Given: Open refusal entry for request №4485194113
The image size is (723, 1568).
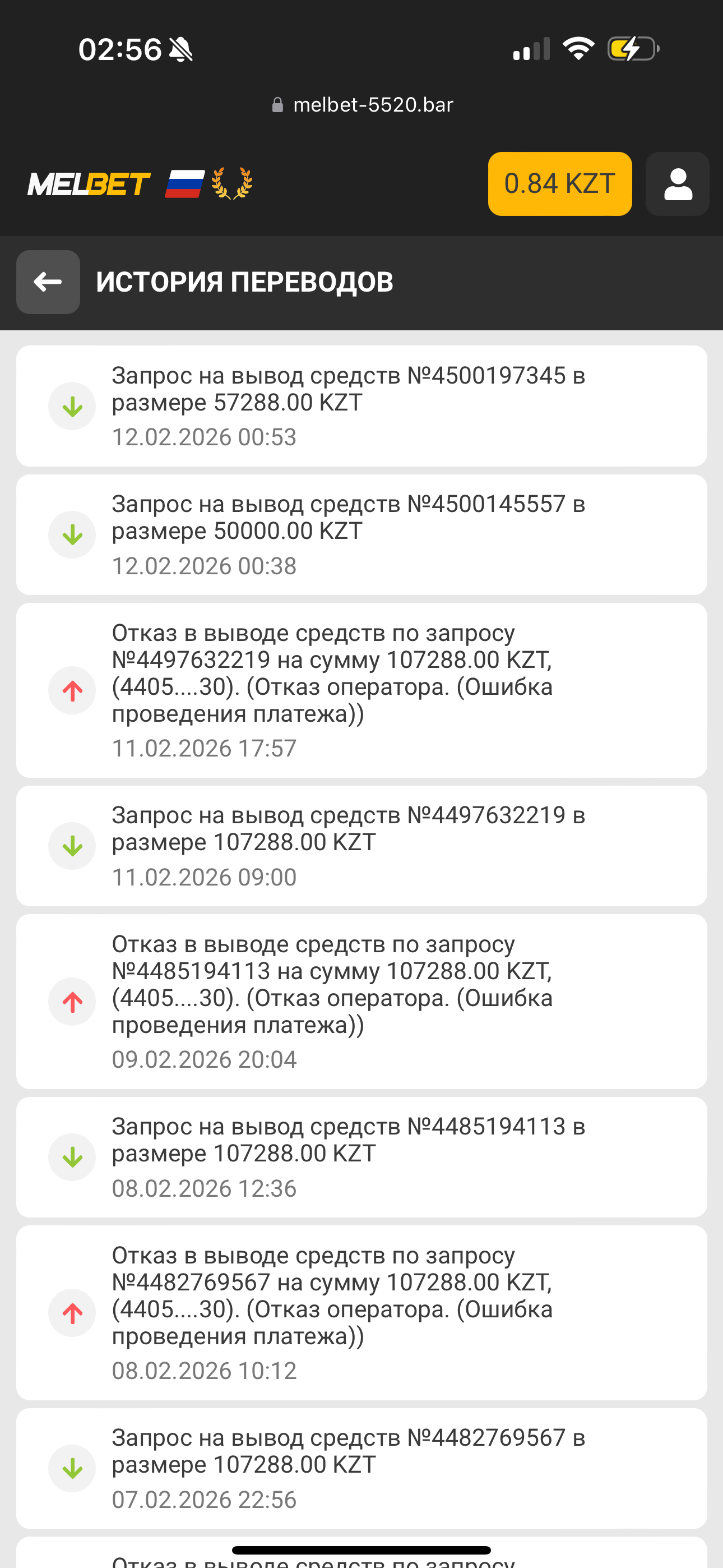Looking at the screenshot, I should click(361, 1000).
